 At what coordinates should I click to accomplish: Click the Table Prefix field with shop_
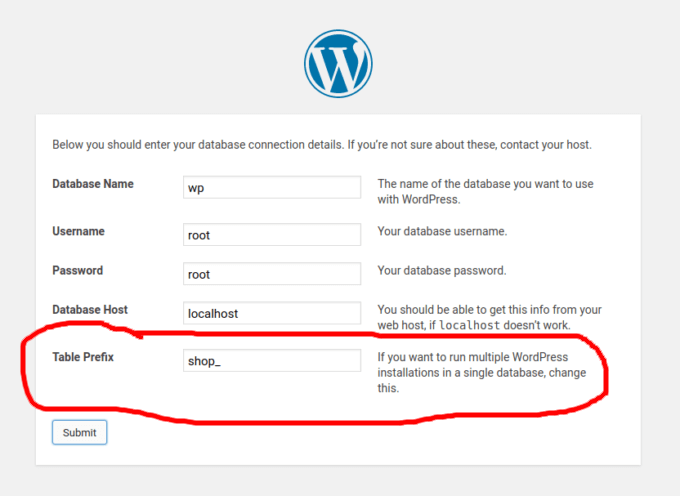pos(272,360)
